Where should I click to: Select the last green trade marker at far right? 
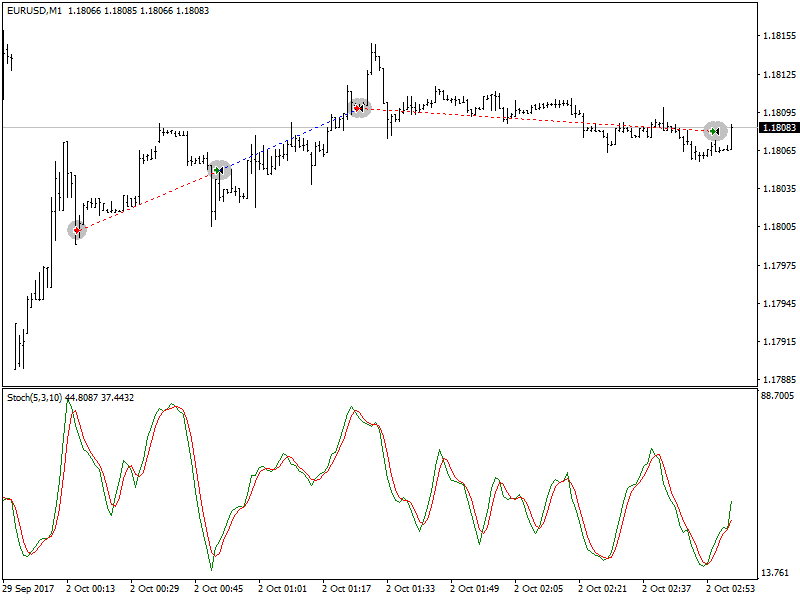coord(714,131)
